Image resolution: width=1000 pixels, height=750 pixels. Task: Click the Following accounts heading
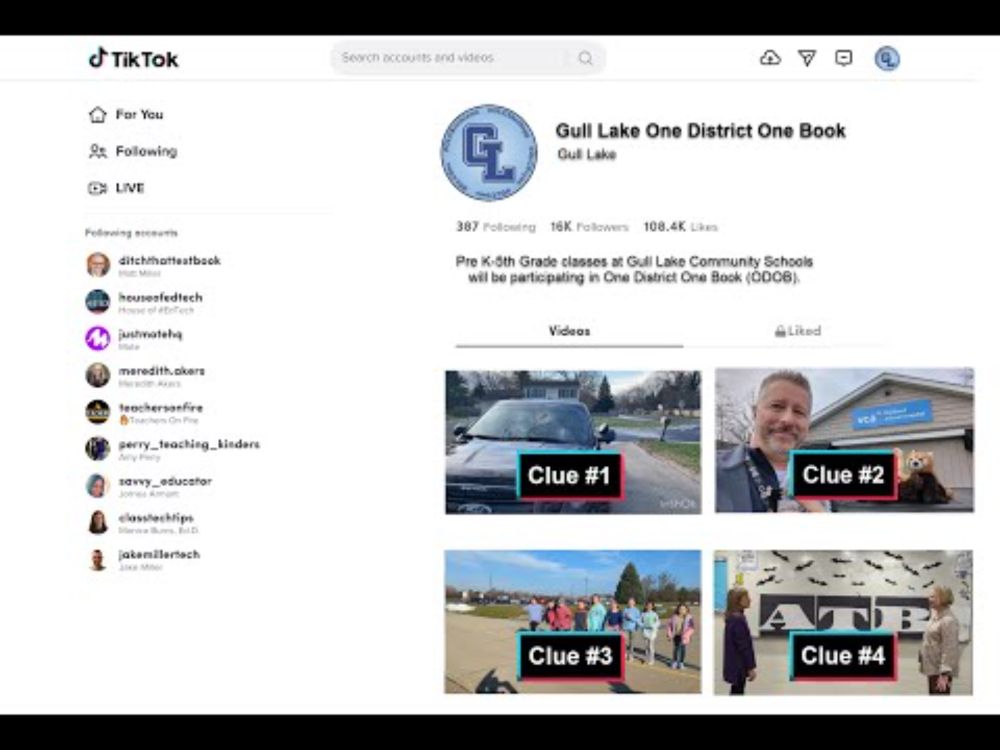(131, 233)
